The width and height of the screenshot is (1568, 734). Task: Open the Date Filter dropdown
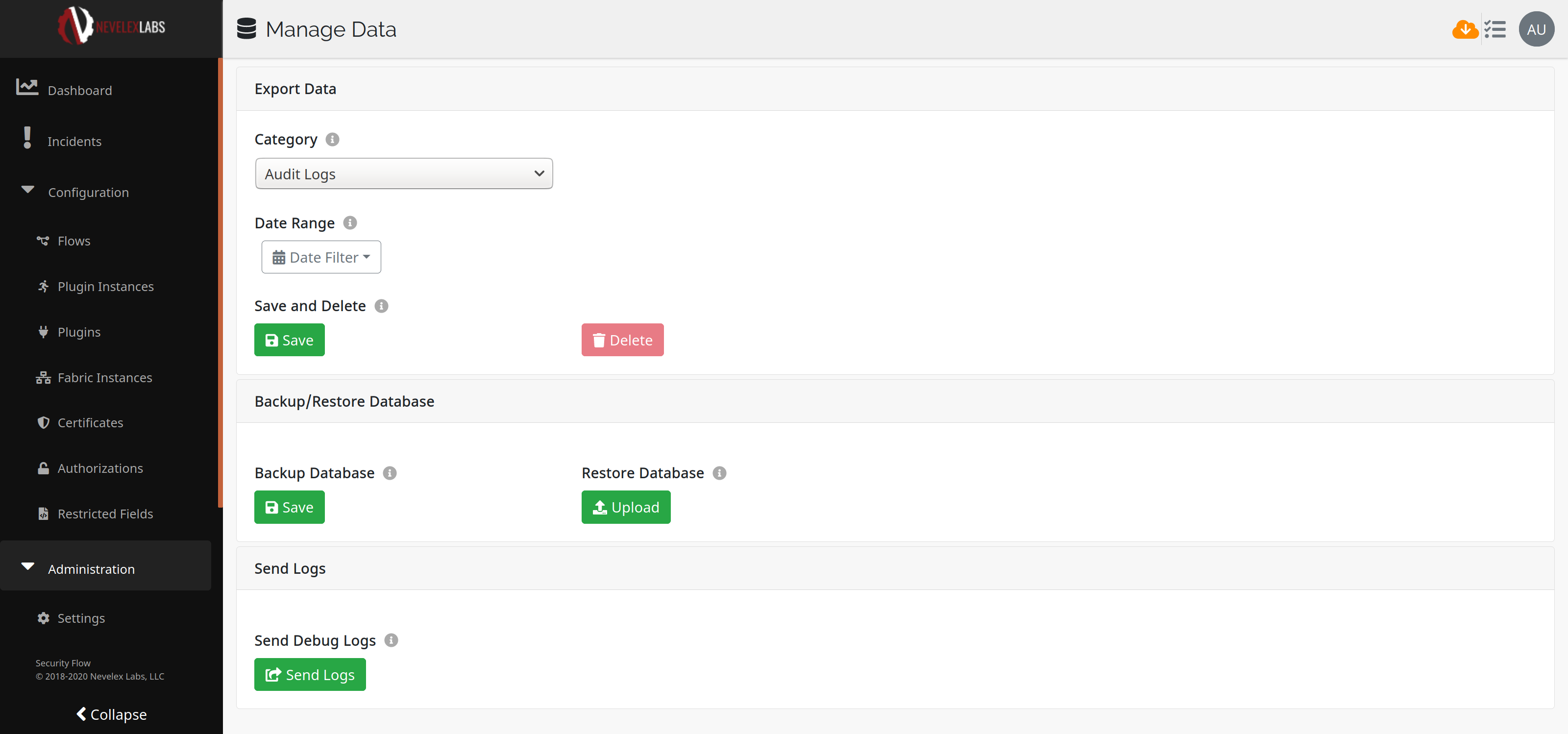point(321,257)
